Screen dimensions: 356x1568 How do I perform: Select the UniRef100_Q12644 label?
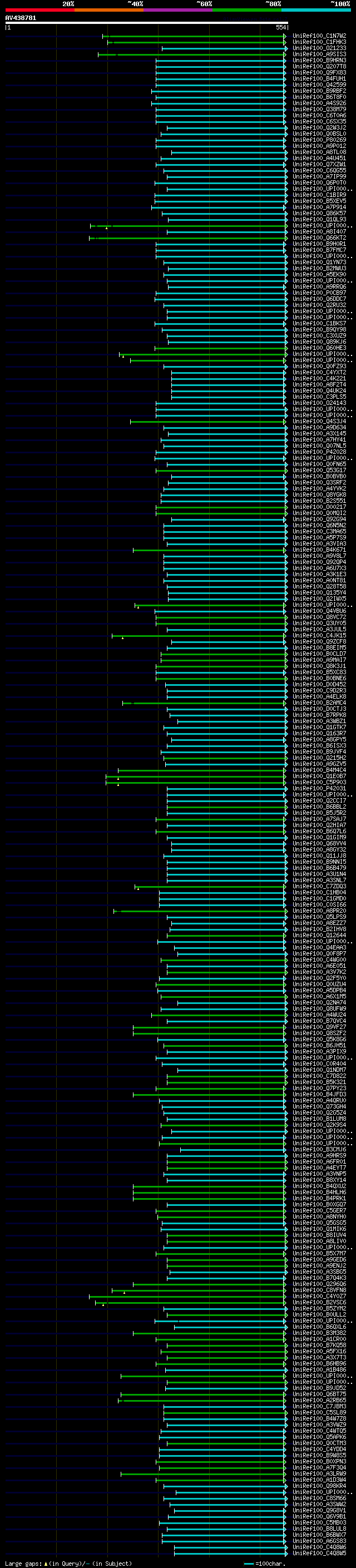pos(319,935)
